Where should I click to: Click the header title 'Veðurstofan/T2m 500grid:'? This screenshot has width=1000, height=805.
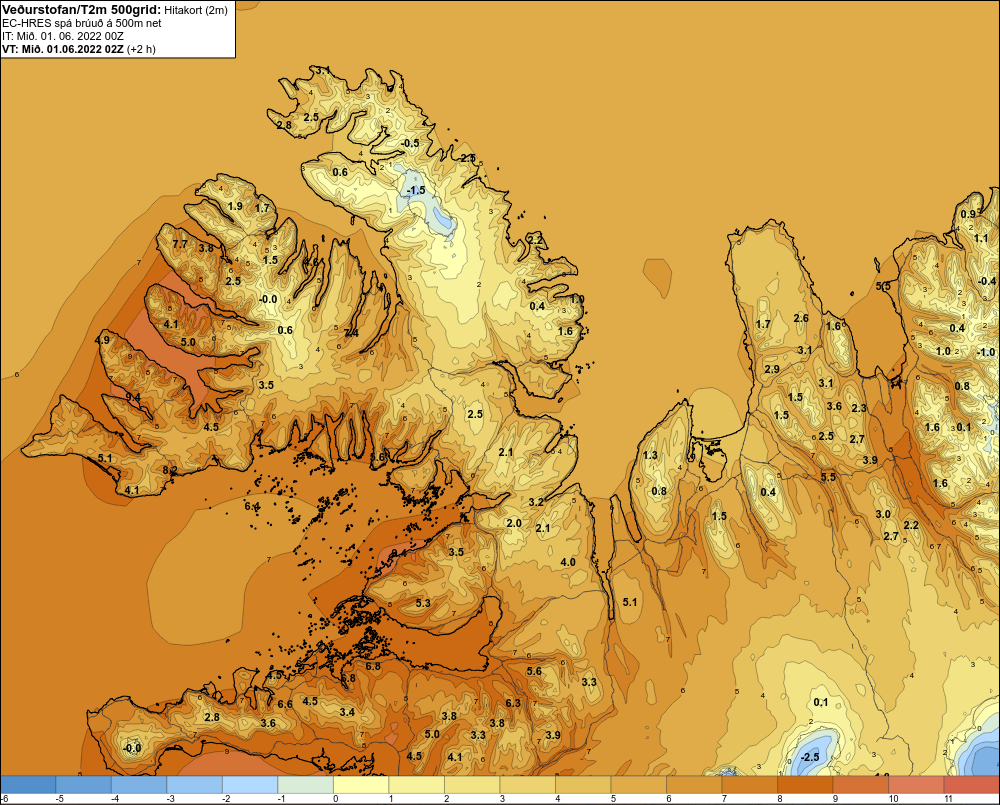tap(80, 10)
